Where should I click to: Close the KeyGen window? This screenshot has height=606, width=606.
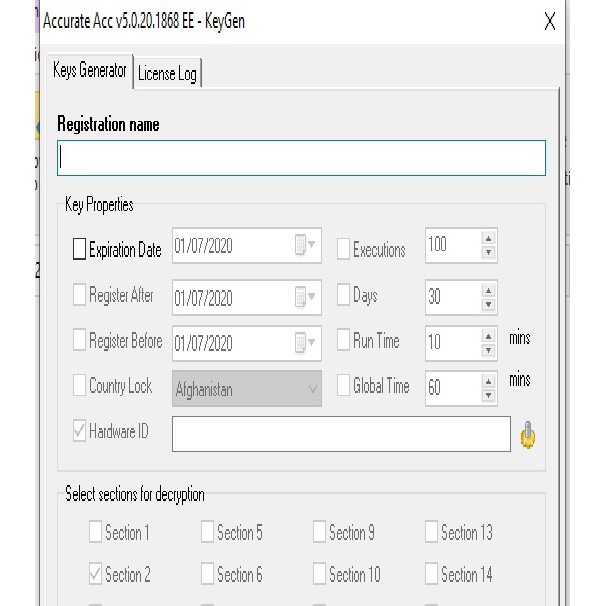coord(550,21)
